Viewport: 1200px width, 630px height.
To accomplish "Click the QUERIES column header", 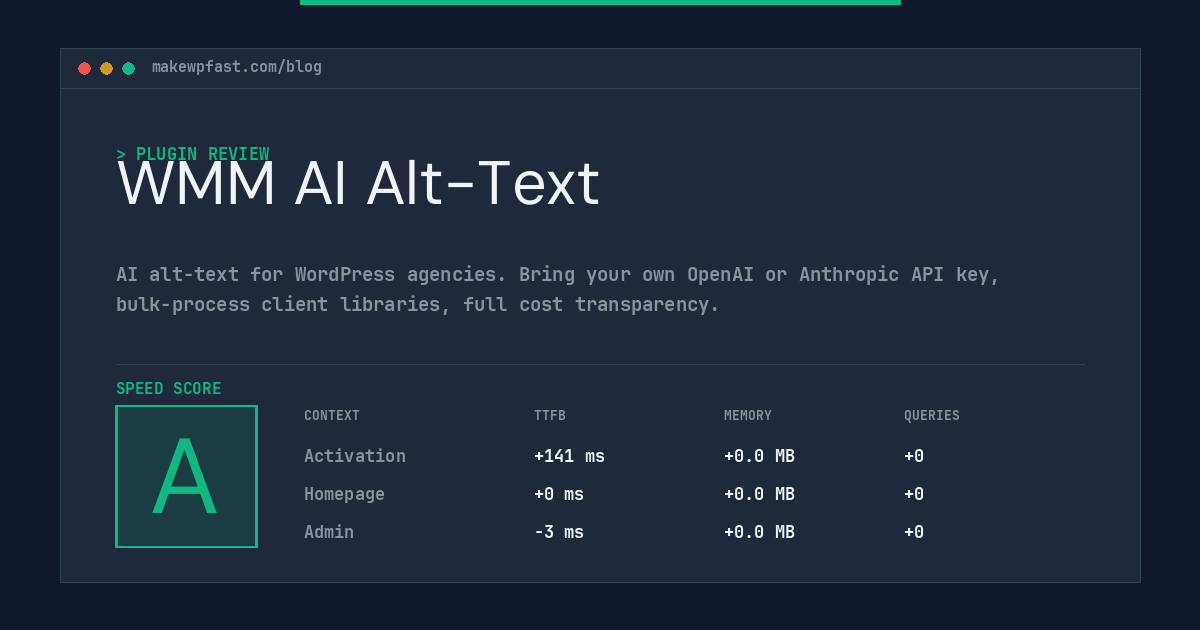I will pos(932,416).
